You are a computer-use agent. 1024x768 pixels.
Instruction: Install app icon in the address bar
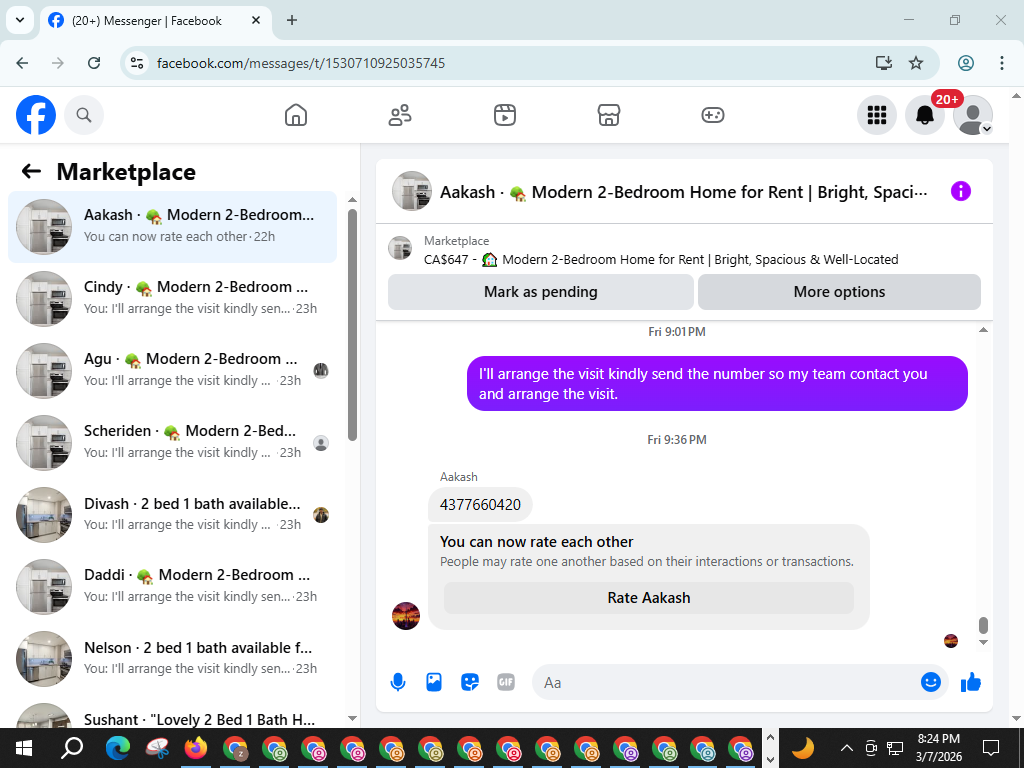884,63
